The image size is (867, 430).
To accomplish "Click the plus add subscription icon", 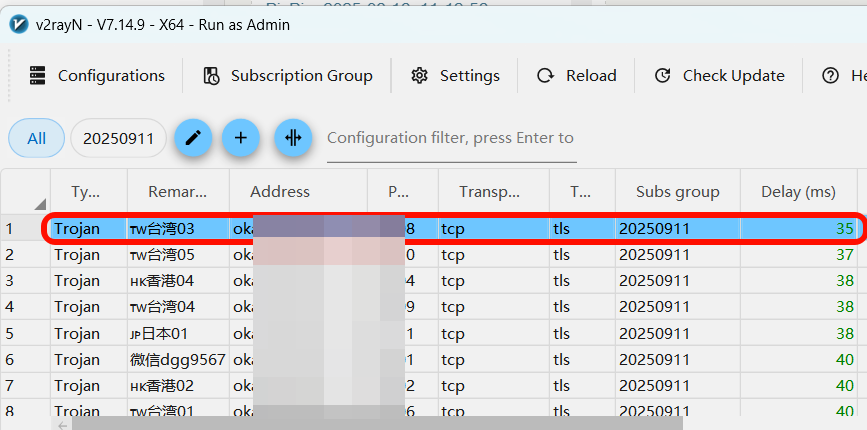I will click(x=241, y=138).
